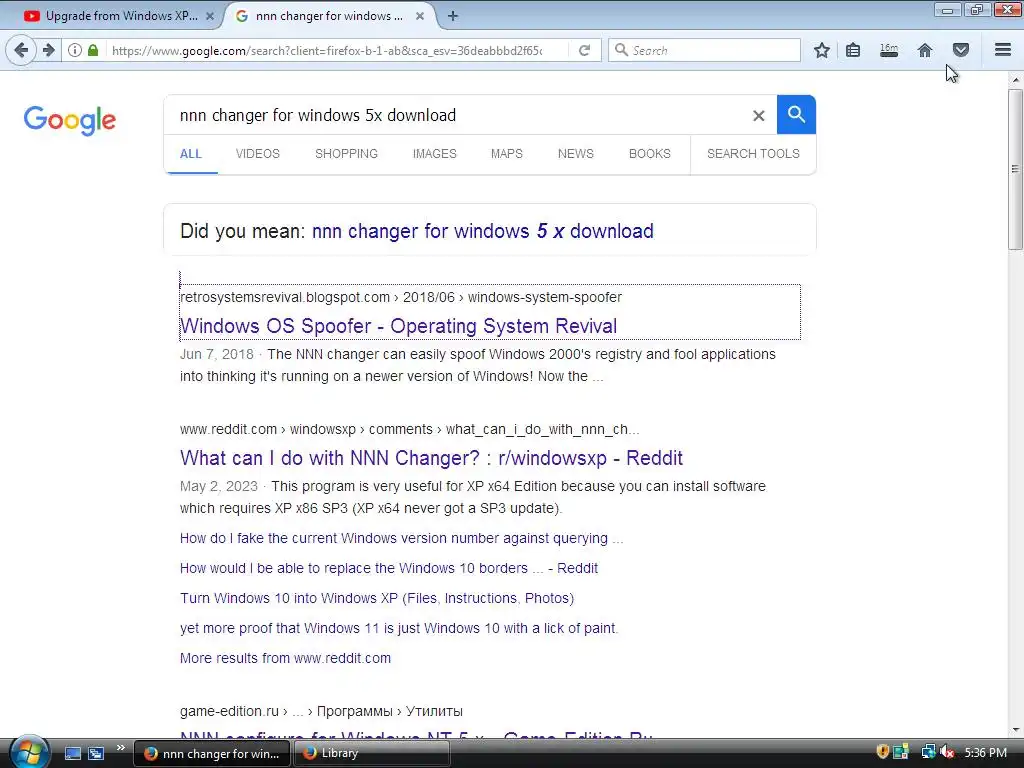
Task: Save page to Pocket icon
Action: (961, 50)
